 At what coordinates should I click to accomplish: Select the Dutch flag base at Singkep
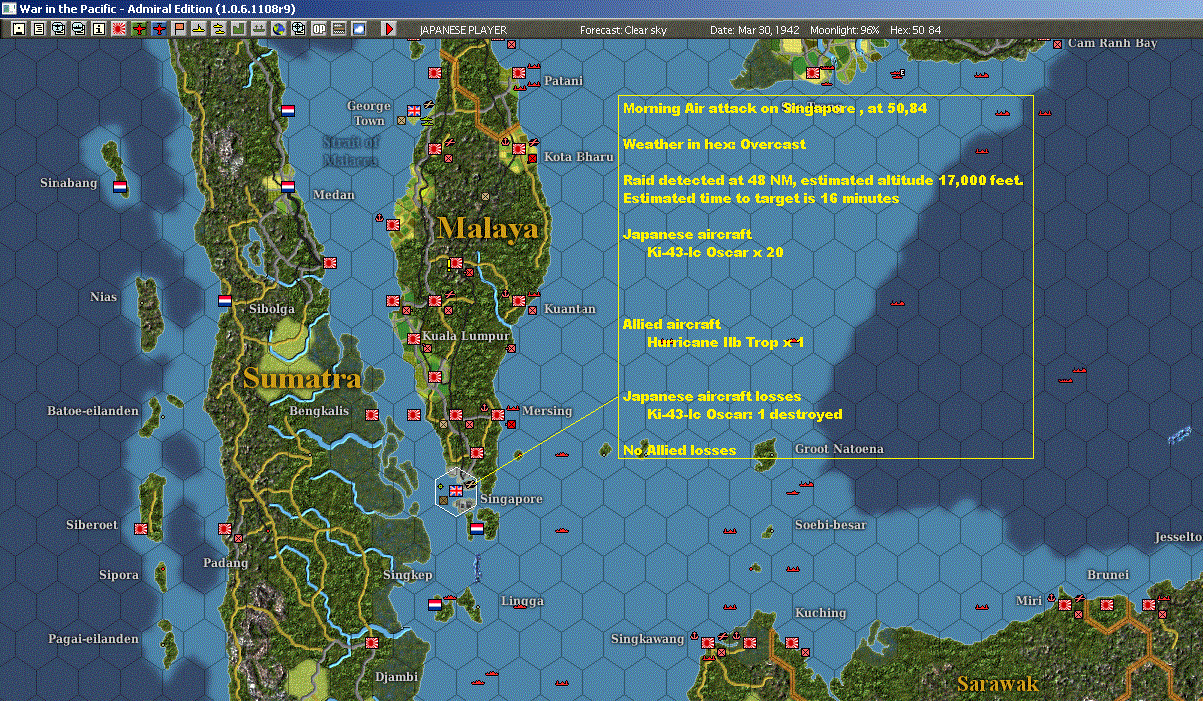[435, 605]
